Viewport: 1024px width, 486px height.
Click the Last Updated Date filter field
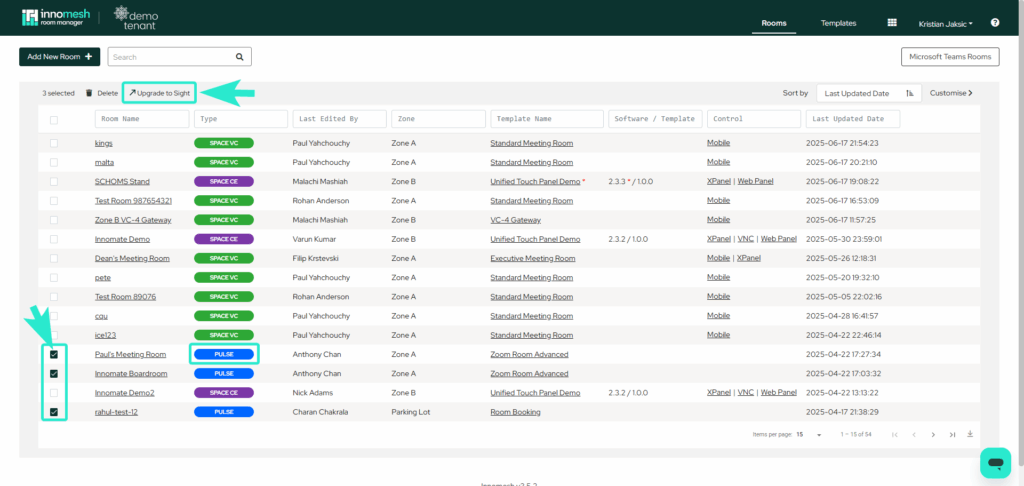pyautogui.click(x=853, y=119)
